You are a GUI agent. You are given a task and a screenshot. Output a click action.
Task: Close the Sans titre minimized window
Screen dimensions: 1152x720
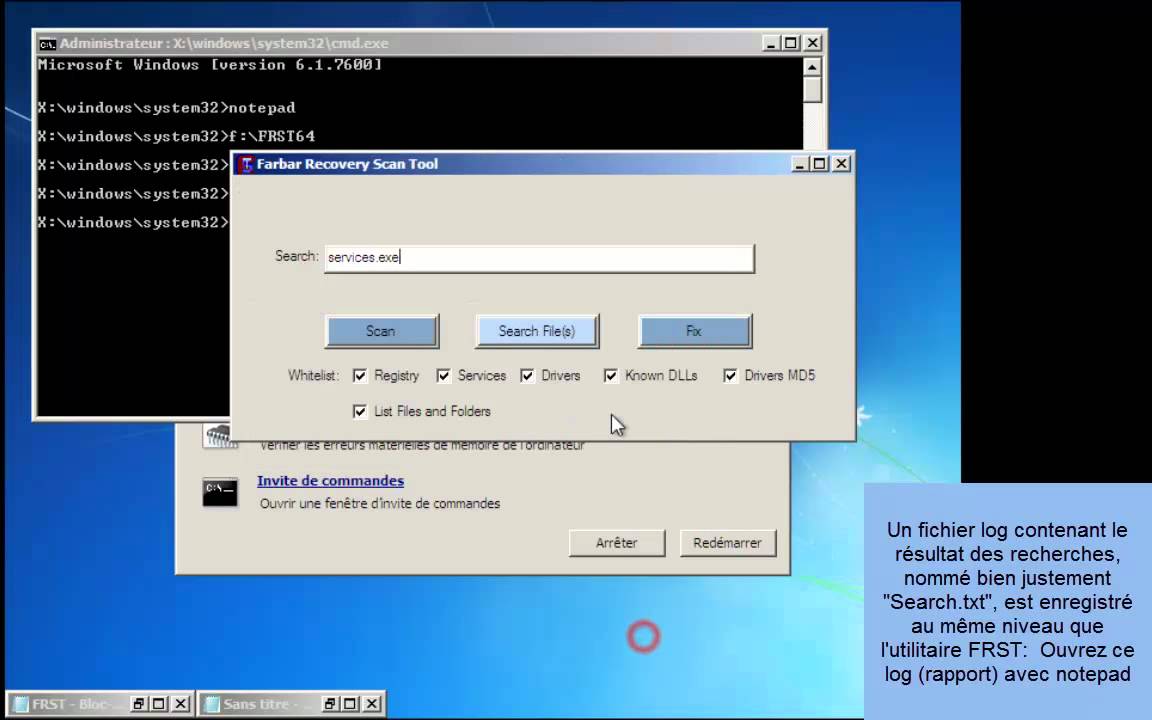[x=372, y=704]
